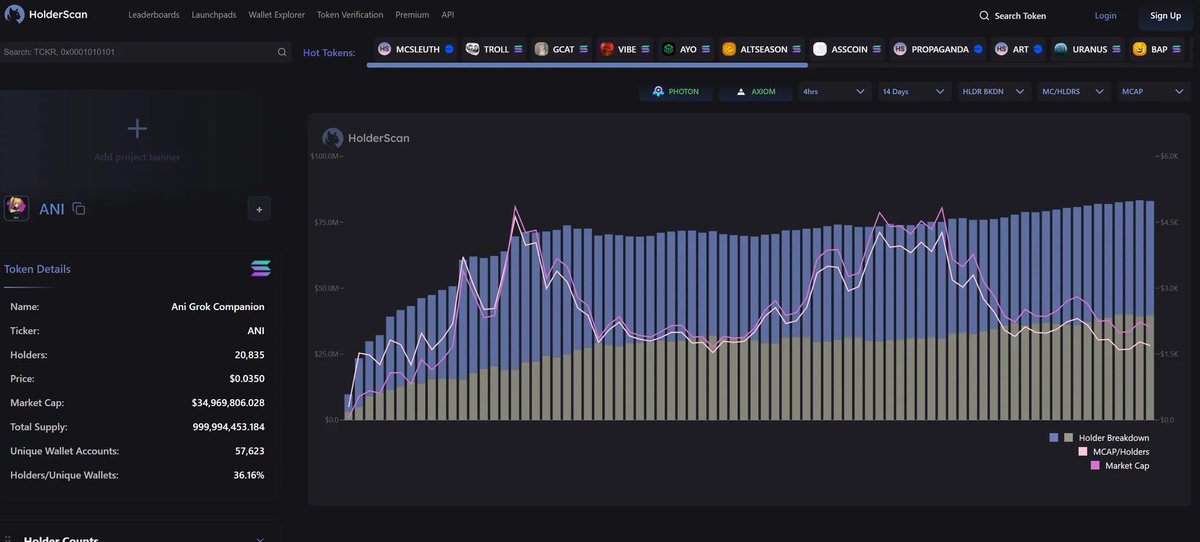
Task: Open the AYO hot token chip
Action: click(x=686, y=49)
